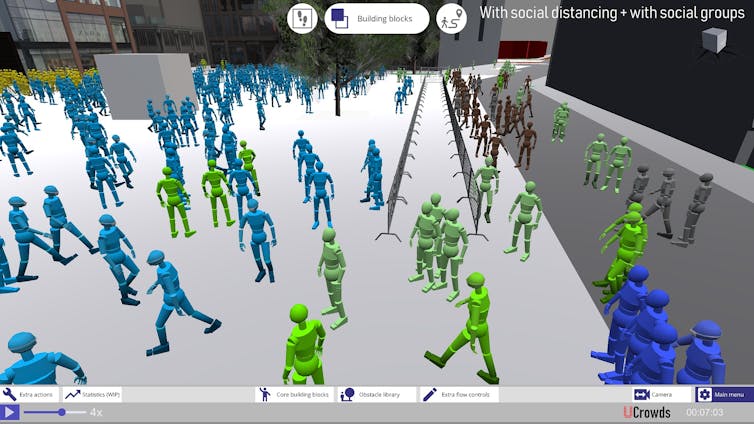Click the wrench icon for Extra actions

(10, 395)
